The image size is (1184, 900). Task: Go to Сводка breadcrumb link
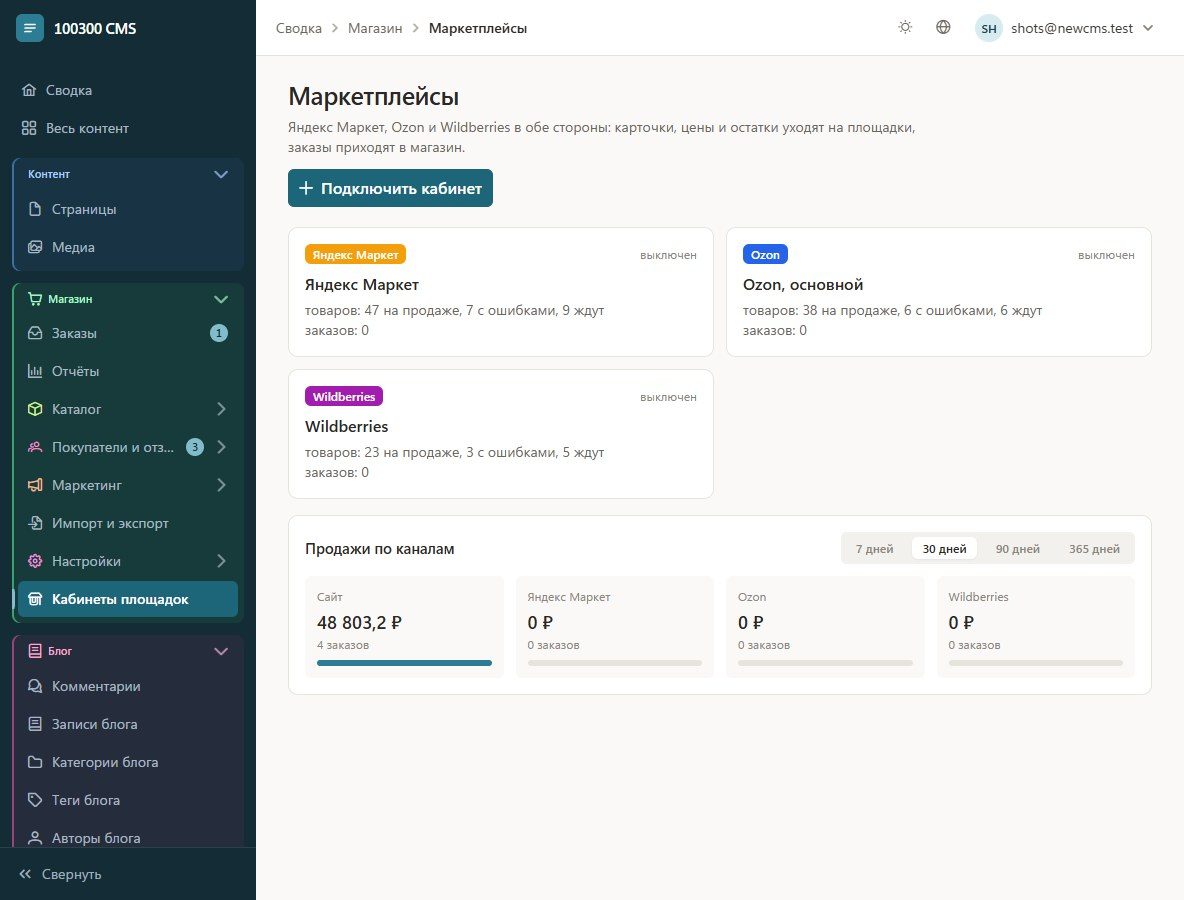[298, 28]
